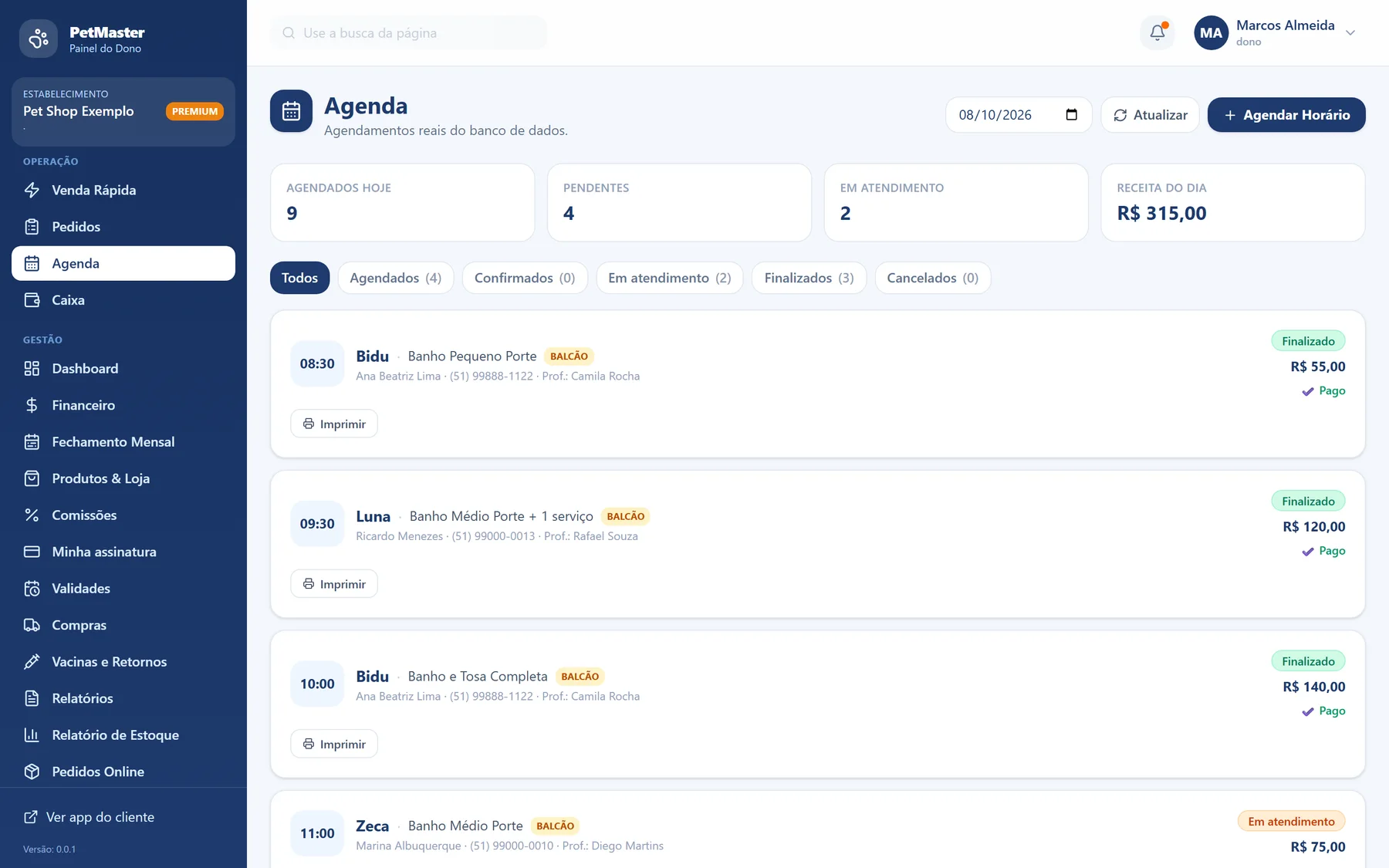Viewport: 1389px width, 868px height.
Task: Click pet name Luna
Action: point(373,516)
